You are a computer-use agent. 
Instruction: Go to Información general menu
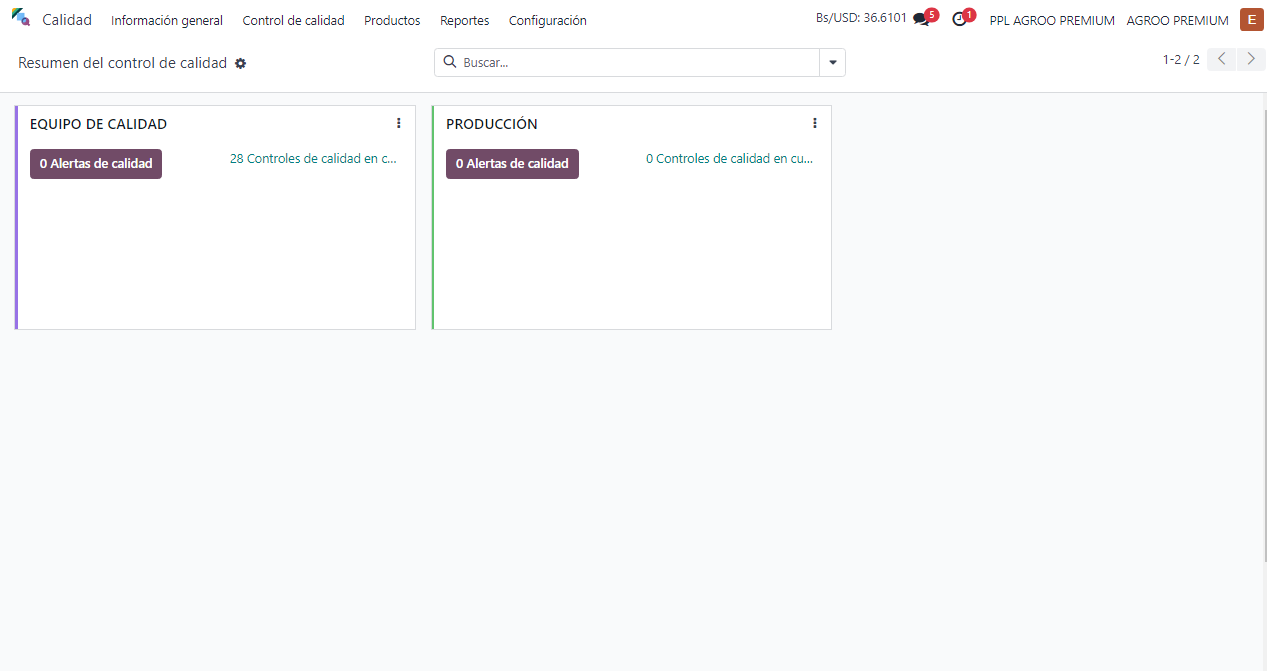(x=167, y=21)
